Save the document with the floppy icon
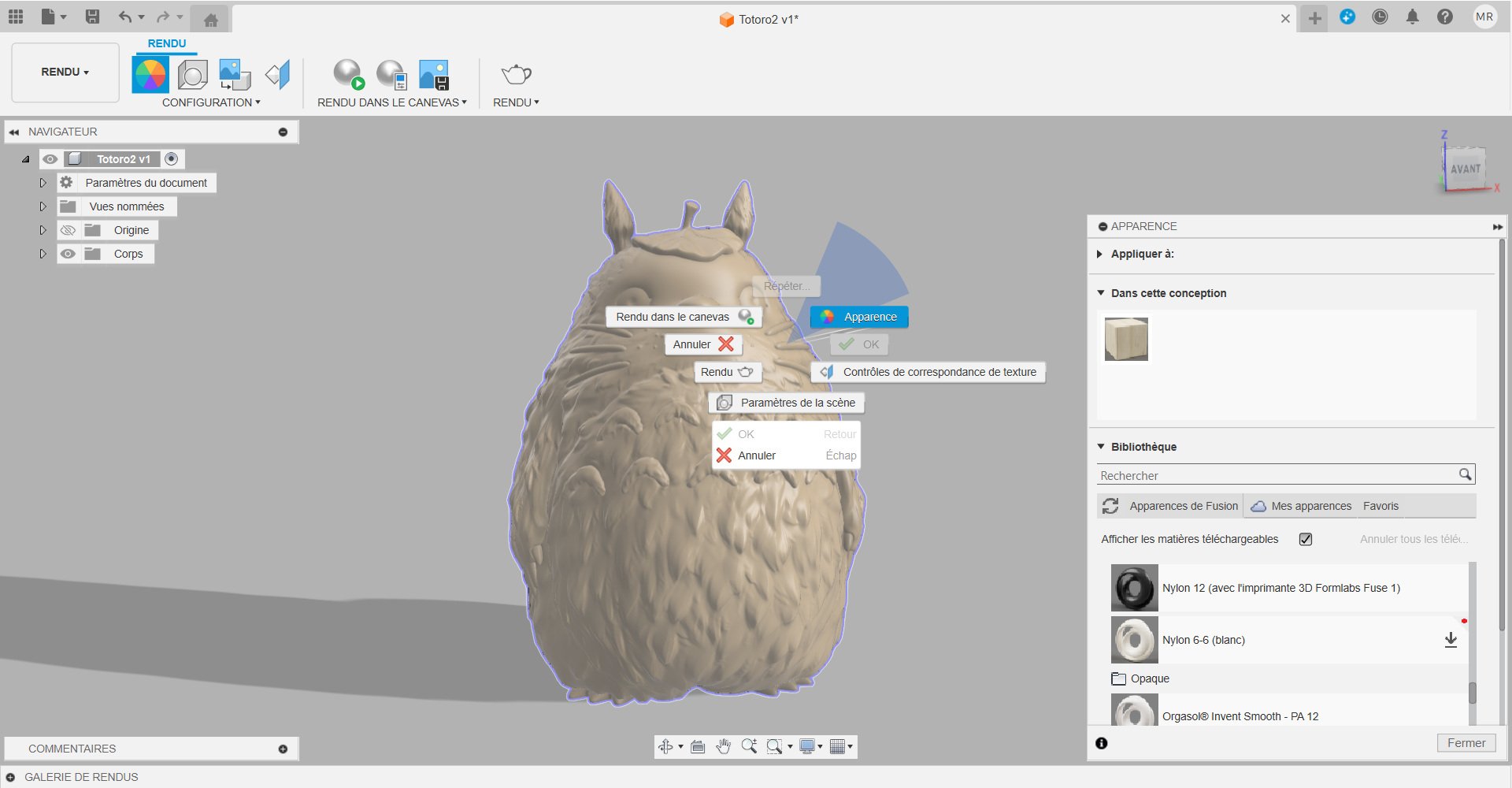 [x=92, y=17]
